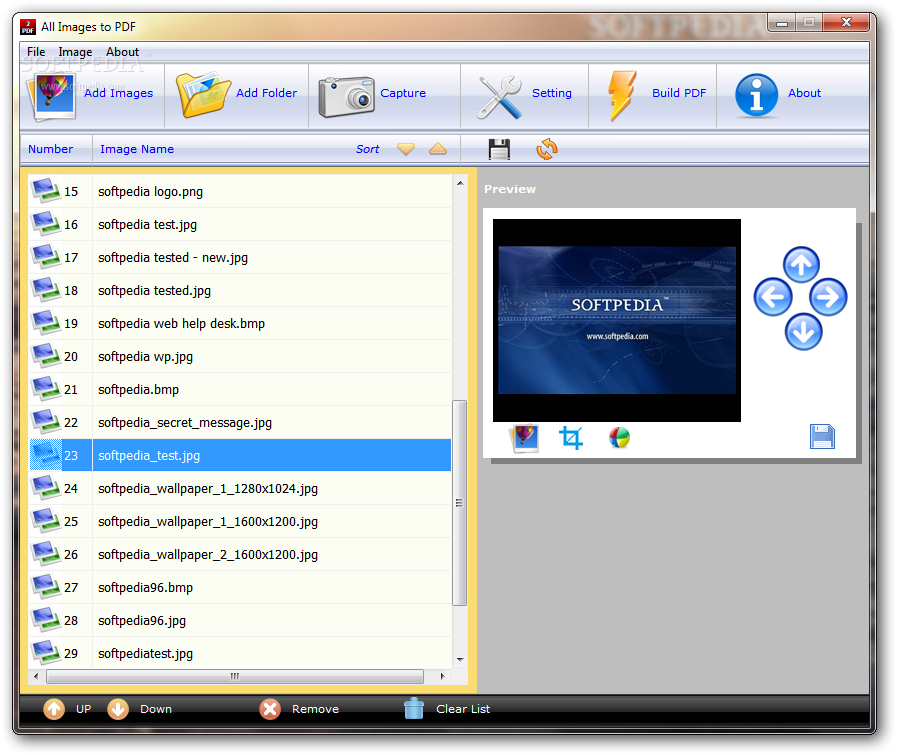Select softpedia96.bmp row 27
The height and width of the screenshot is (755, 897).
click(x=240, y=587)
